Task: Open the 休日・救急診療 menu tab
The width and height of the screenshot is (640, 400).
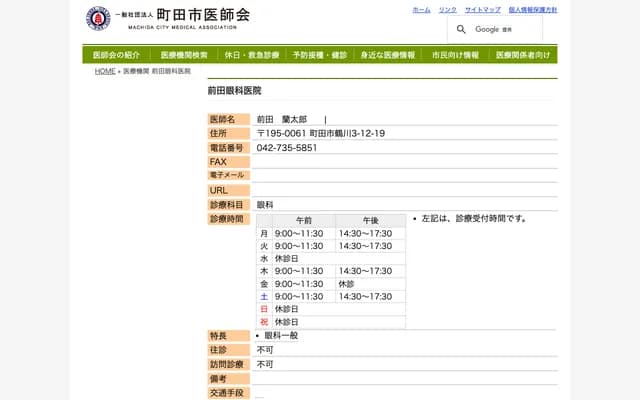Action: 252,55
